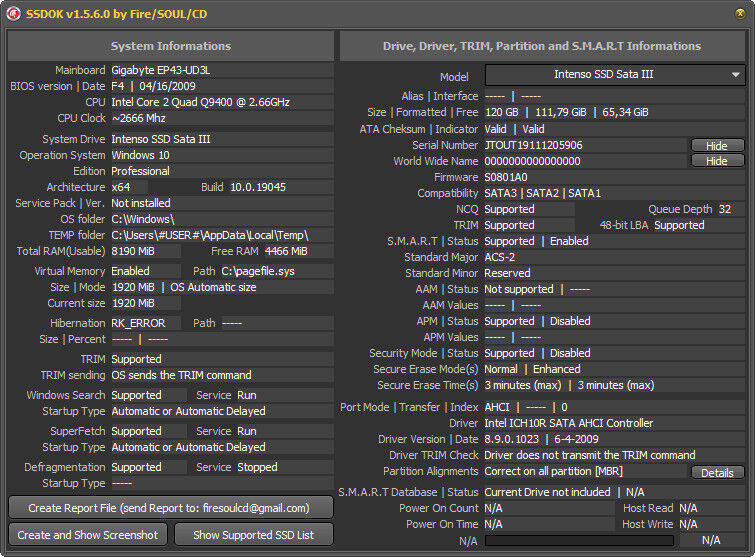Screen dimensions: 755x557
Task: Close the SSDOK window with the yellow X
Action: point(740,13)
